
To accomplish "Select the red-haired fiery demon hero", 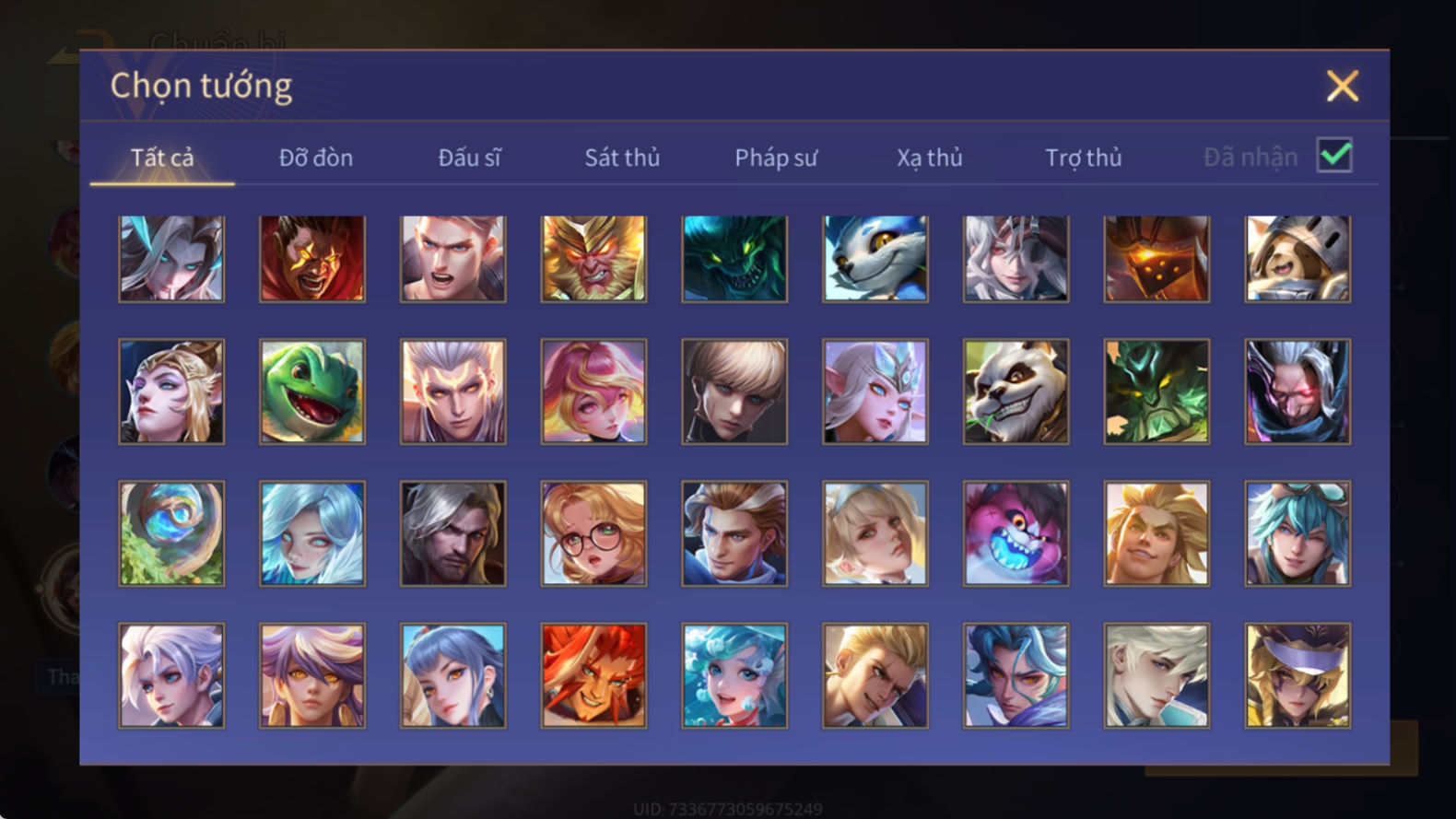I will [593, 675].
